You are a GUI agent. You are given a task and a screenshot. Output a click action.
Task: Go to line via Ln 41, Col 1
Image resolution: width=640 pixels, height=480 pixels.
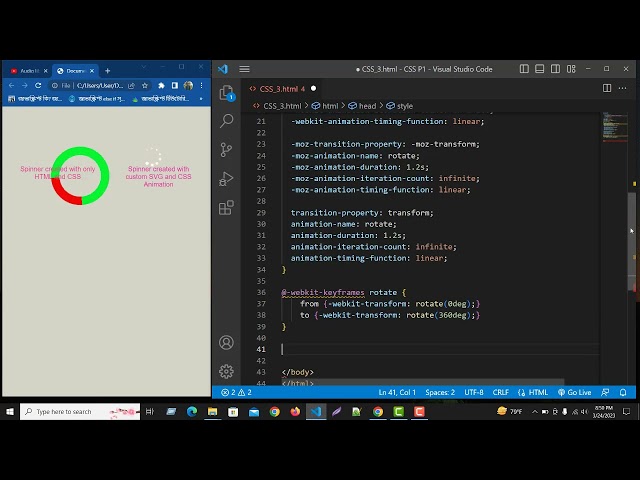[x=397, y=392]
